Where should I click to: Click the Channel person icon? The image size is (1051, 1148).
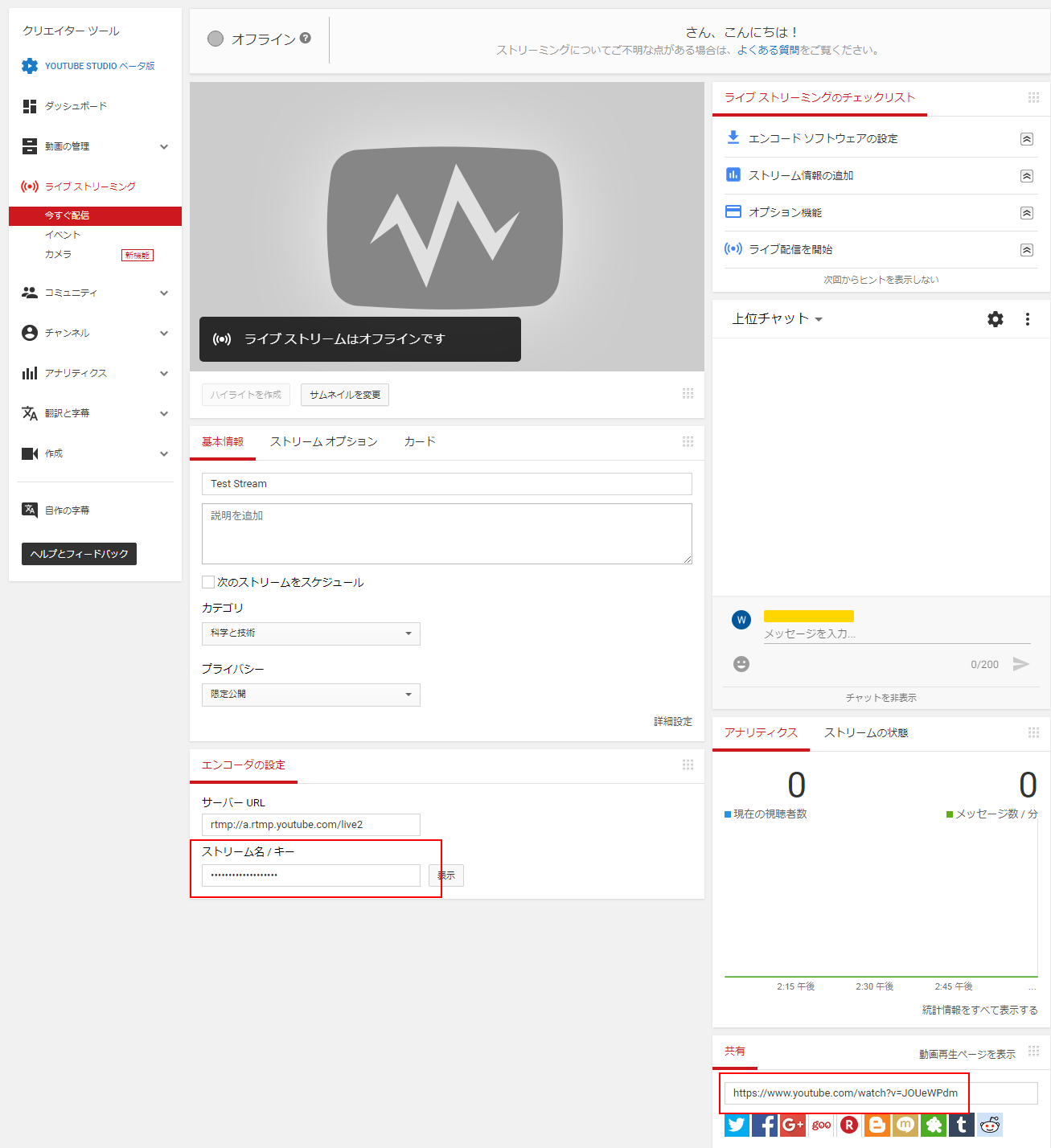pos(30,333)
